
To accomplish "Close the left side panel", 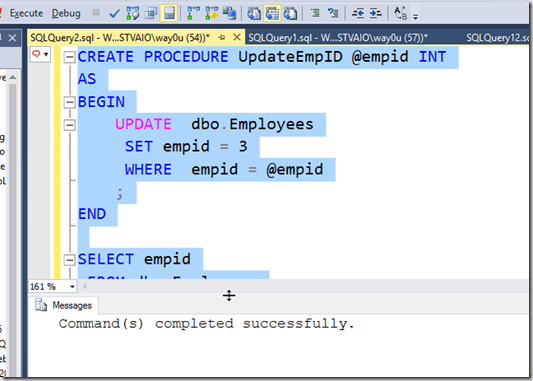I will click(12, 38).
